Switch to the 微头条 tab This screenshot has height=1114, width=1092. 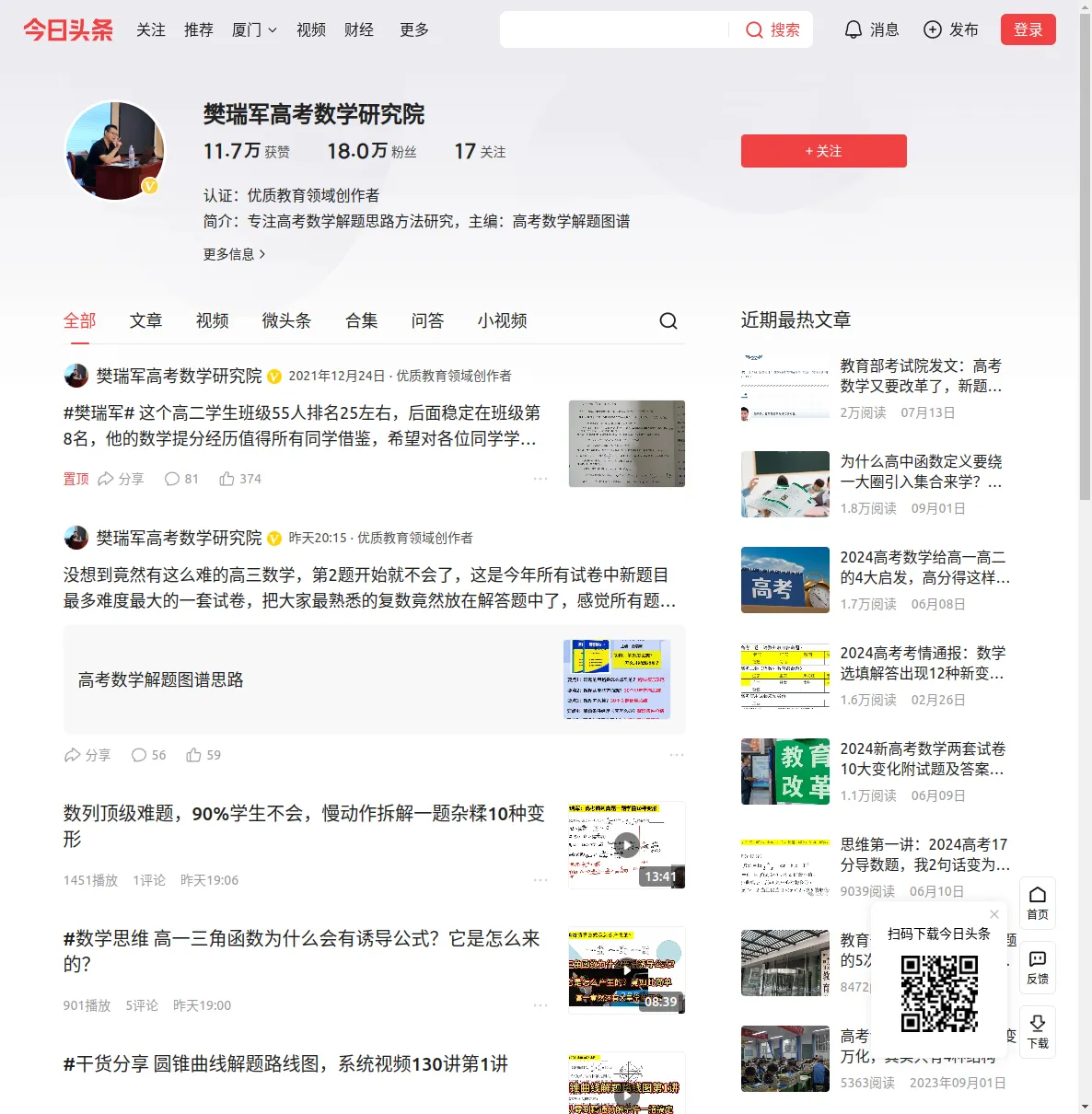tap(287, 320)
